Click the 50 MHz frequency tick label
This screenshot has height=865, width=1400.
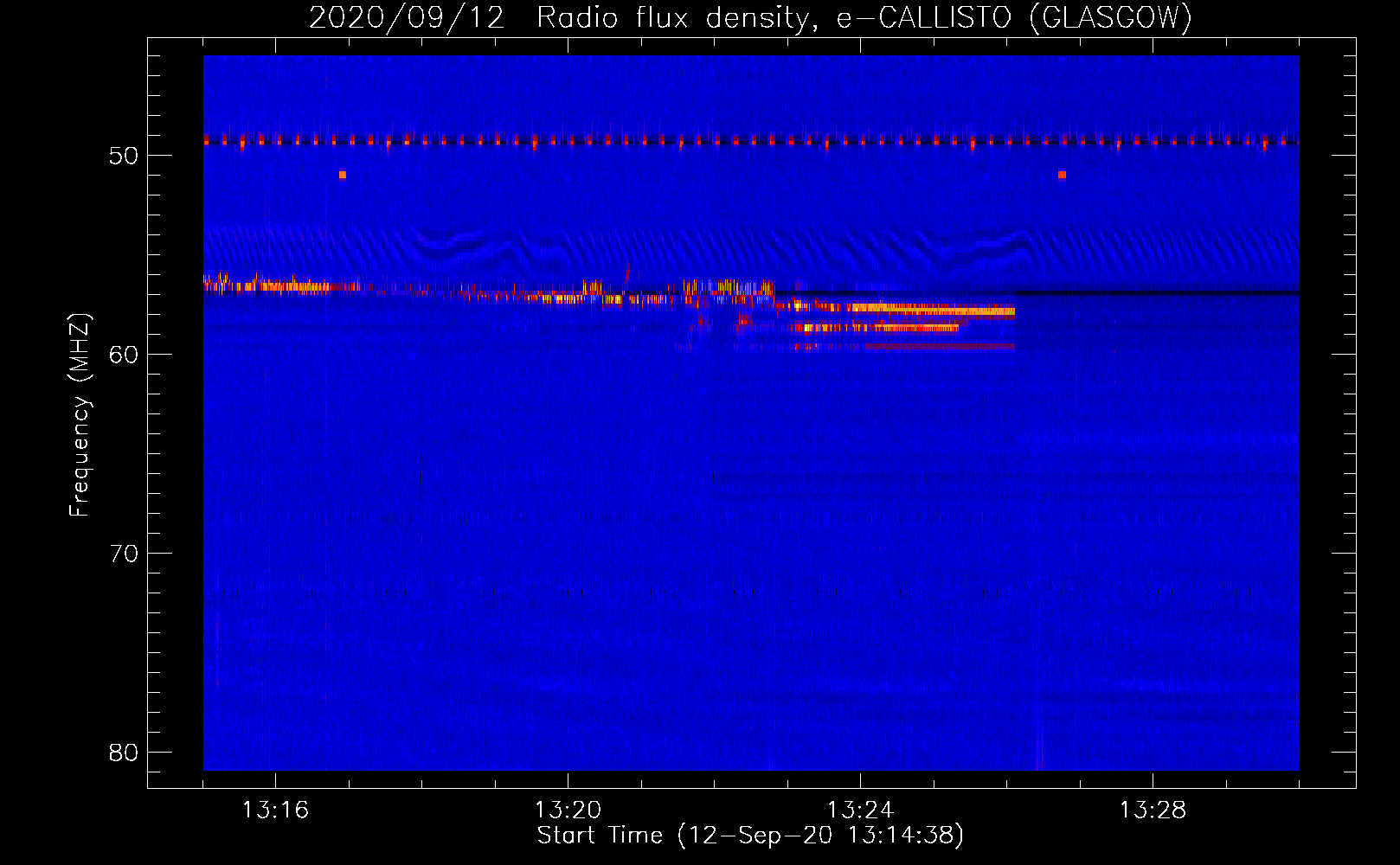tap(124, 156)
